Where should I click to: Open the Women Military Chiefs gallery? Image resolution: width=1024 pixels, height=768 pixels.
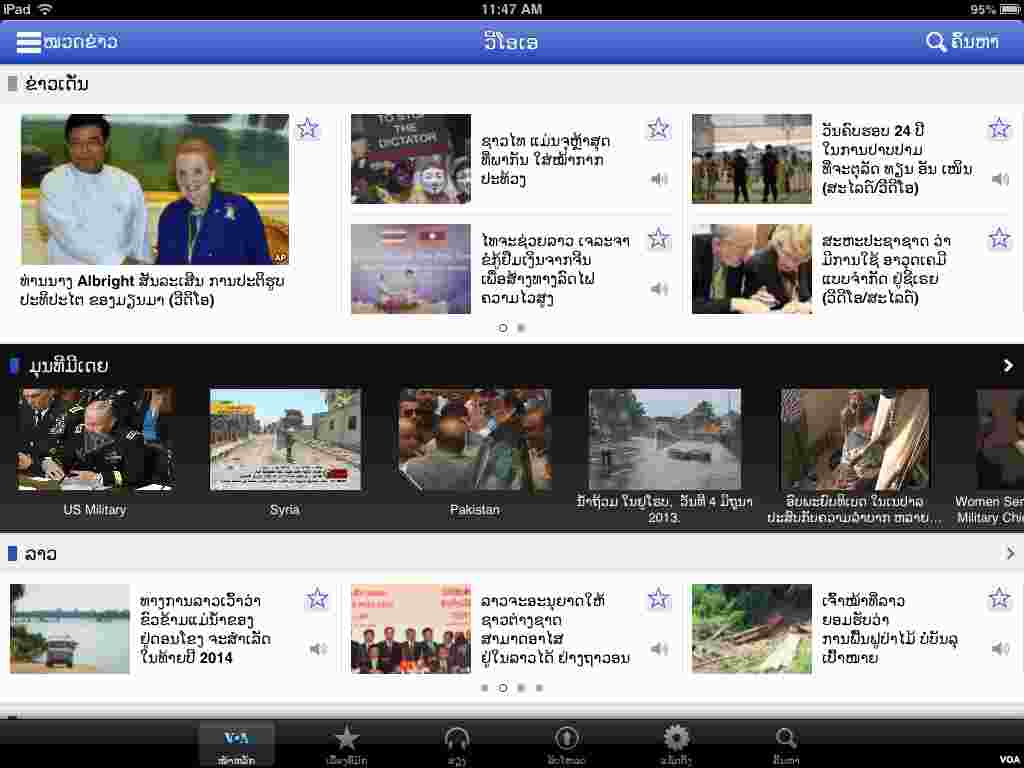[x=1000, y=439]
